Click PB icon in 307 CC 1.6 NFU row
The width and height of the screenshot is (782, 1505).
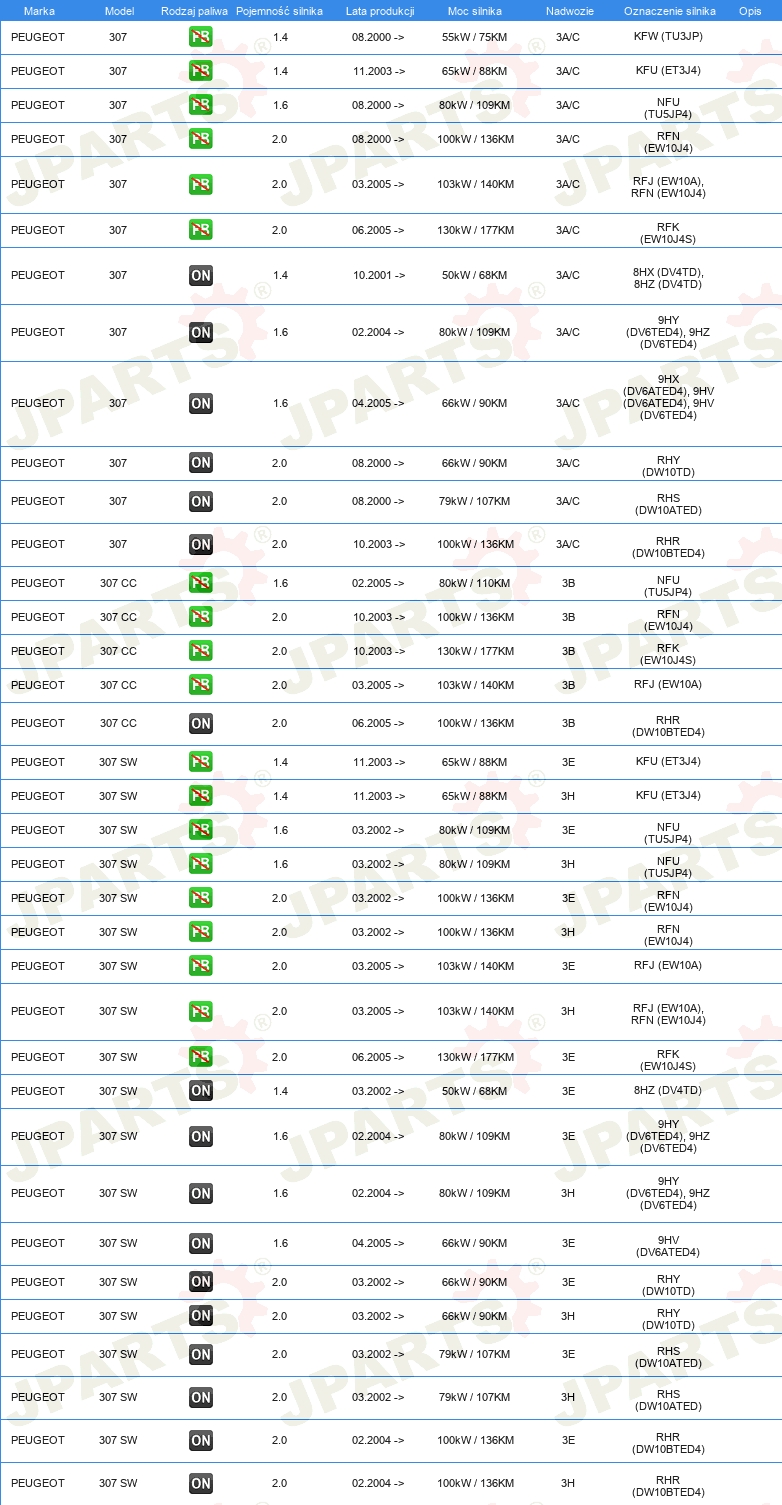(x=201, y=583)
